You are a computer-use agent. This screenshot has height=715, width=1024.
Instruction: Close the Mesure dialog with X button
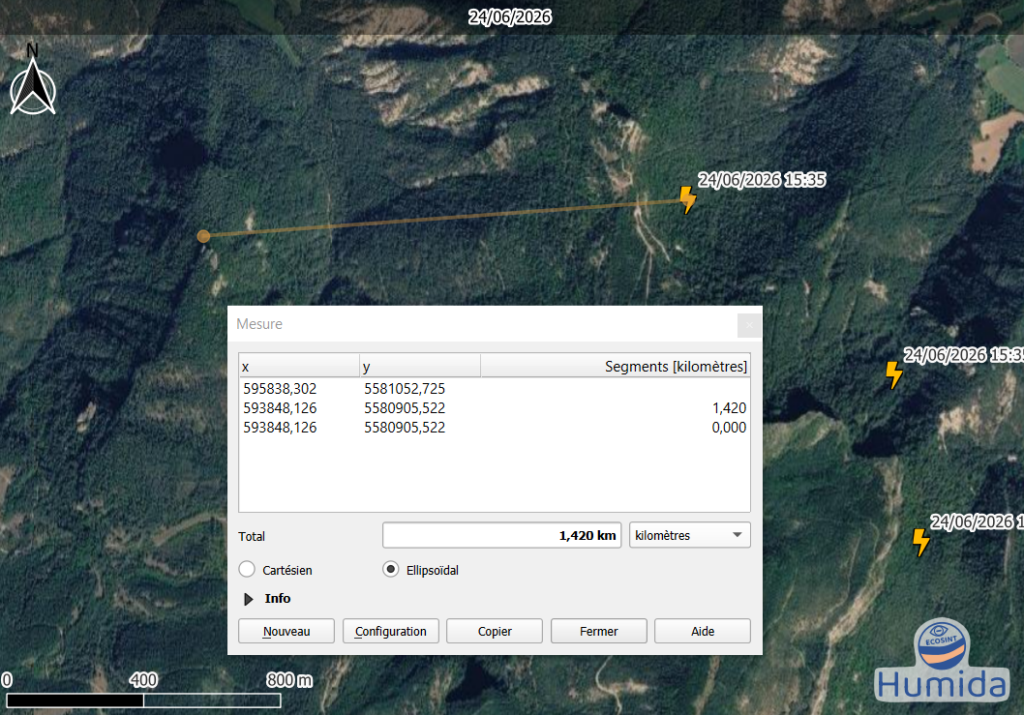(749, 325)
